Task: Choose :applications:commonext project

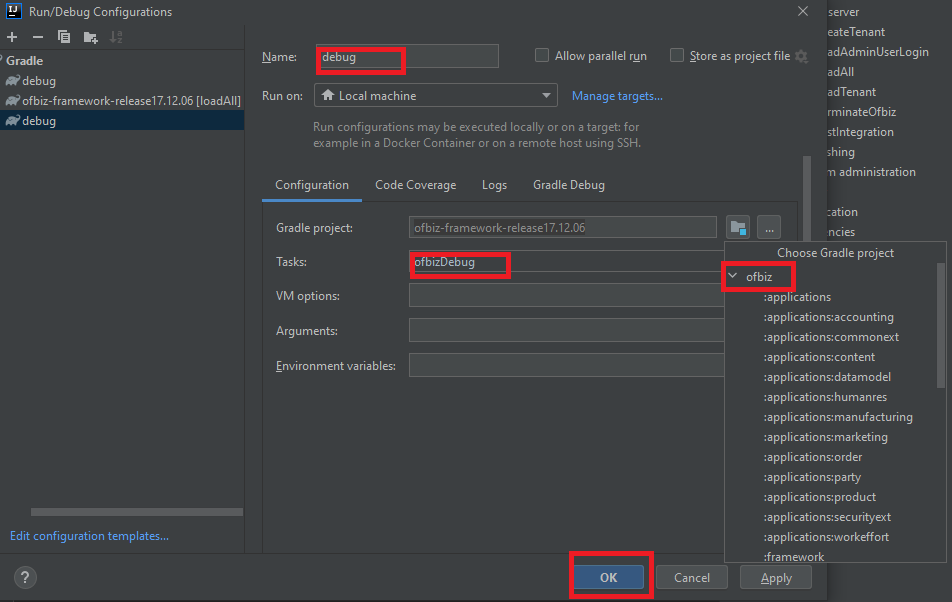Action: pyautogui.click(x=831, y=337)
